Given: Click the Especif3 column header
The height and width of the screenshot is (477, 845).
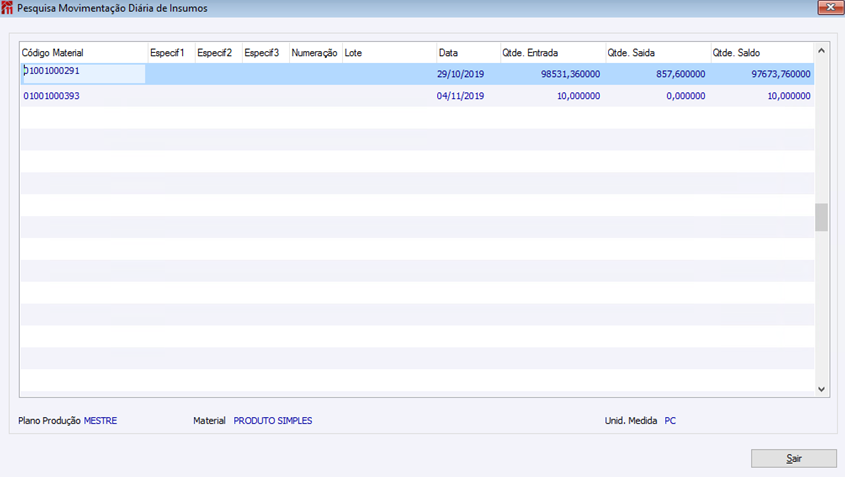Looking at the screenshot, I should 266,53.
